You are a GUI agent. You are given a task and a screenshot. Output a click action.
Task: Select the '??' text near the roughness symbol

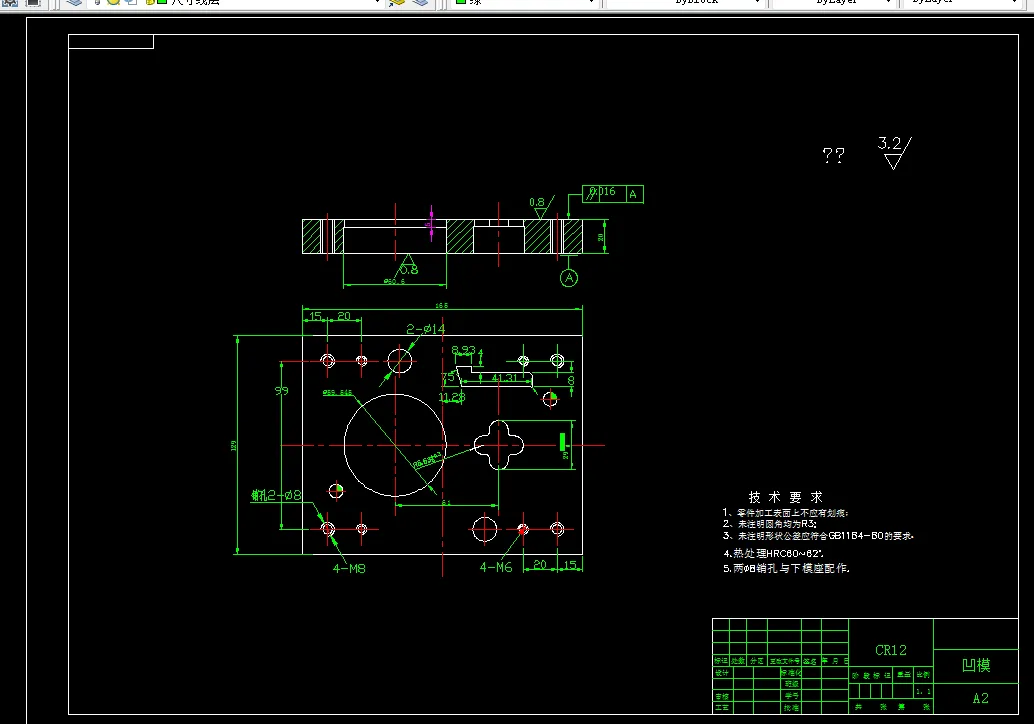coord(834,156)
